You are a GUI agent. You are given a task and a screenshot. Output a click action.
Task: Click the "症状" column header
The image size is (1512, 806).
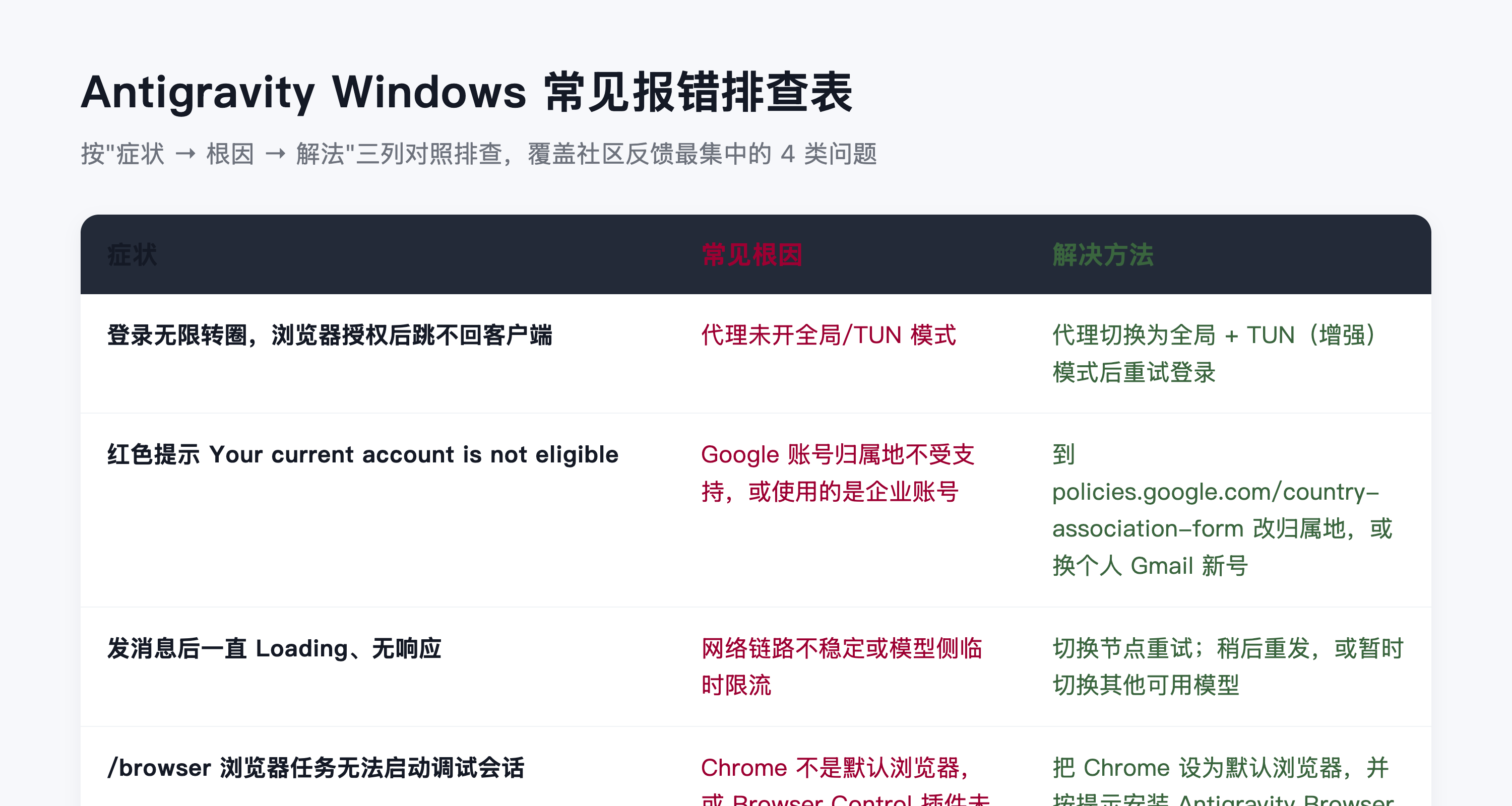coord(132,255)
